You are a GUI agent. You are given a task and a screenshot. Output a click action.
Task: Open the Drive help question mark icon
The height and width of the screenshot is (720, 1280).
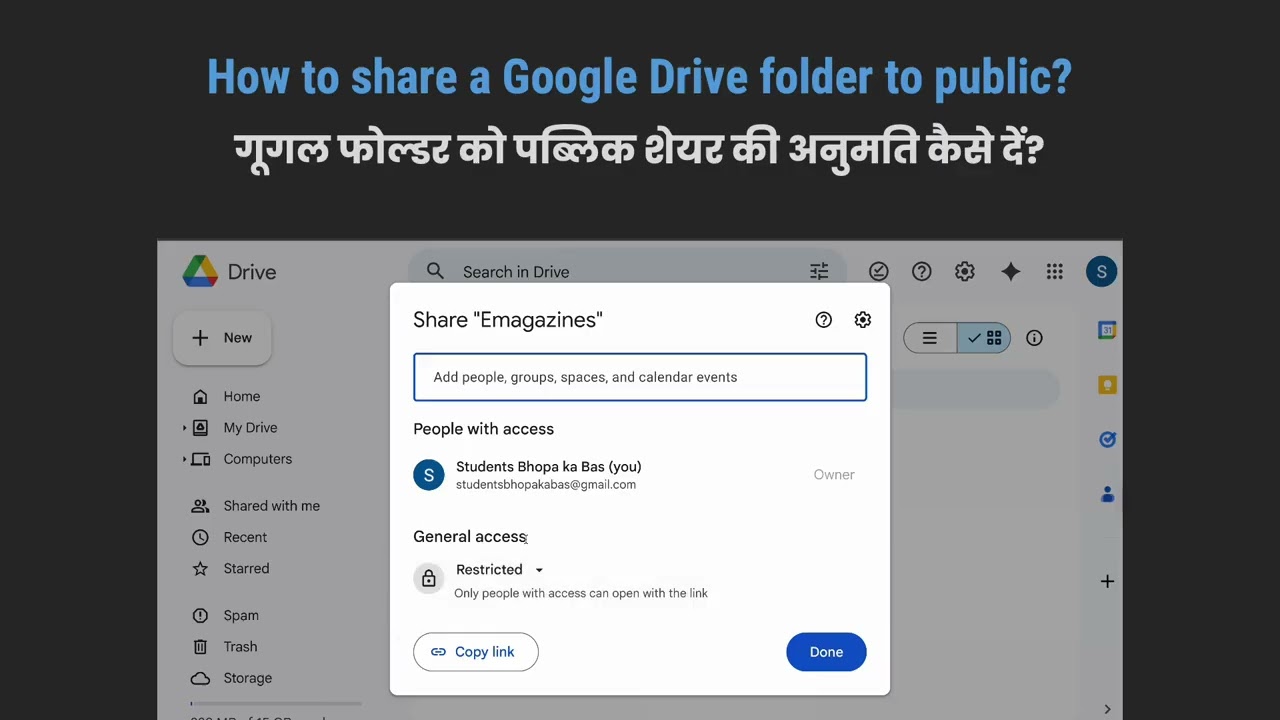[x=922, y=271]
